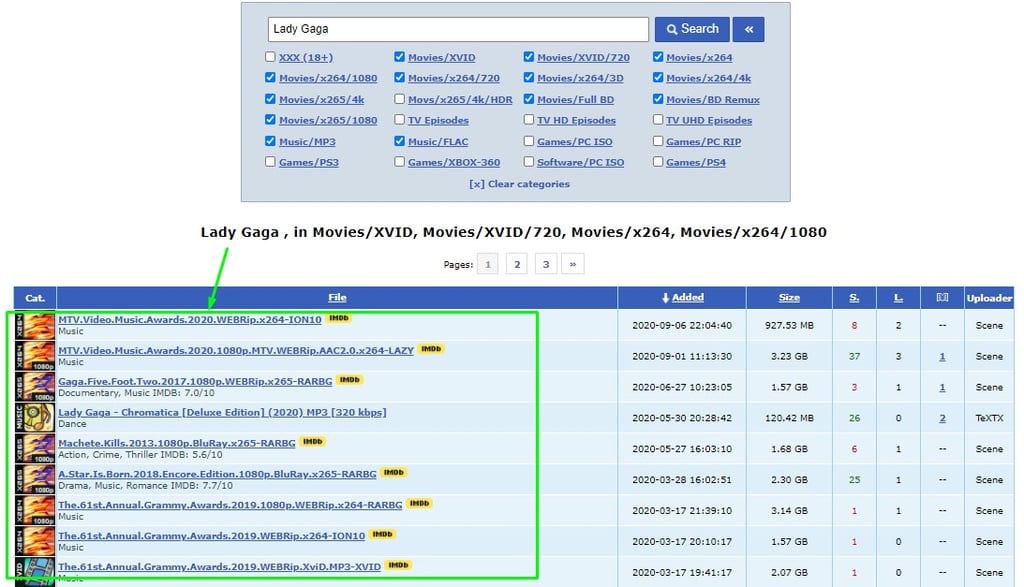Image resolution: width=1024 pixels, height=587 pixels.
Task: Click IMDb badge next to MTV Awards x264-LAZY
Action: tap(431, 349)
